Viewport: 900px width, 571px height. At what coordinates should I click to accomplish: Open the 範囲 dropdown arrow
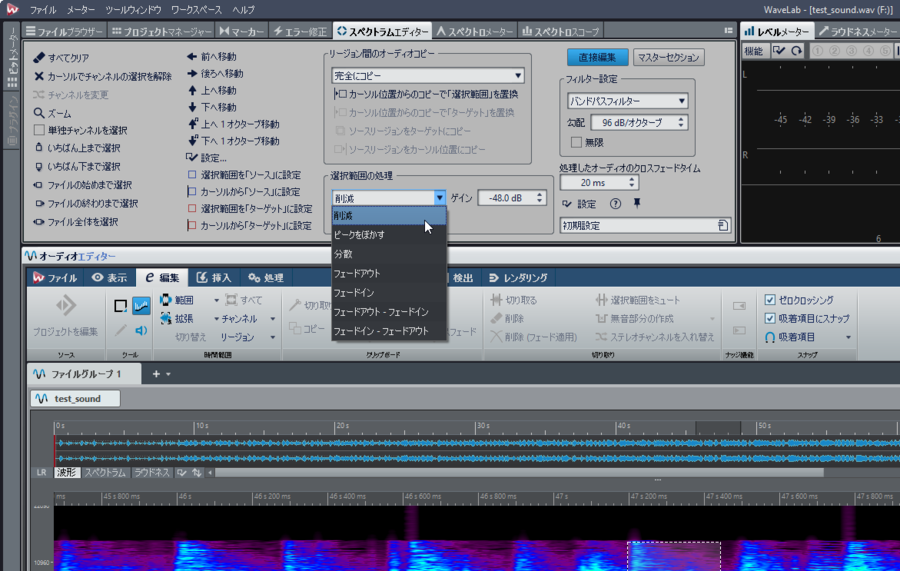(x=216, y=300)
